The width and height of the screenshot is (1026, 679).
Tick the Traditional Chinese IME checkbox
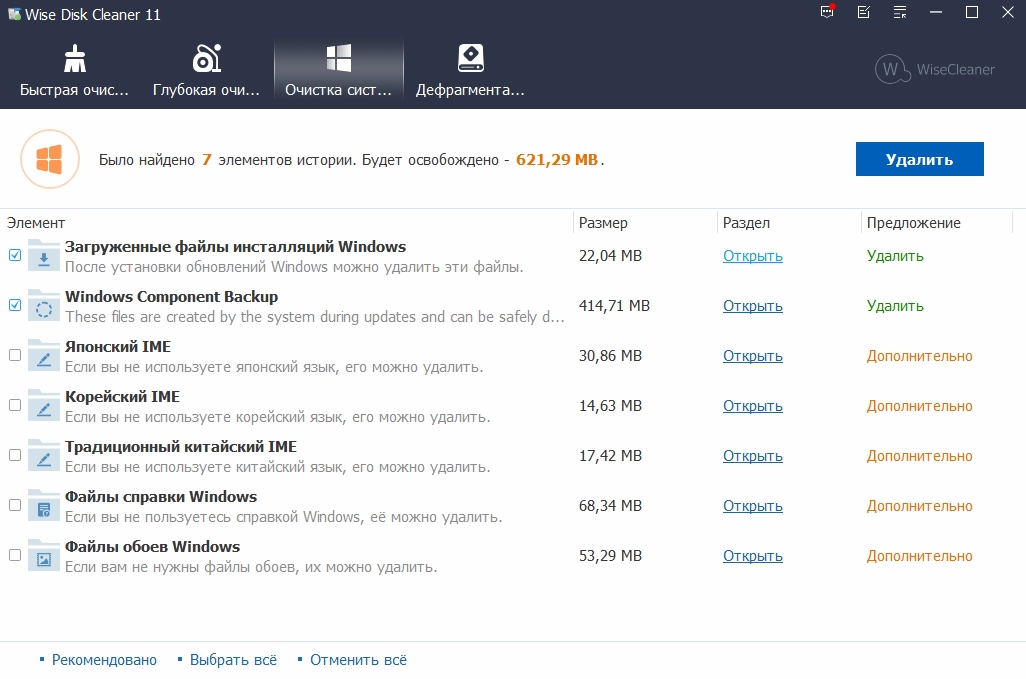(x=15, y=455)
